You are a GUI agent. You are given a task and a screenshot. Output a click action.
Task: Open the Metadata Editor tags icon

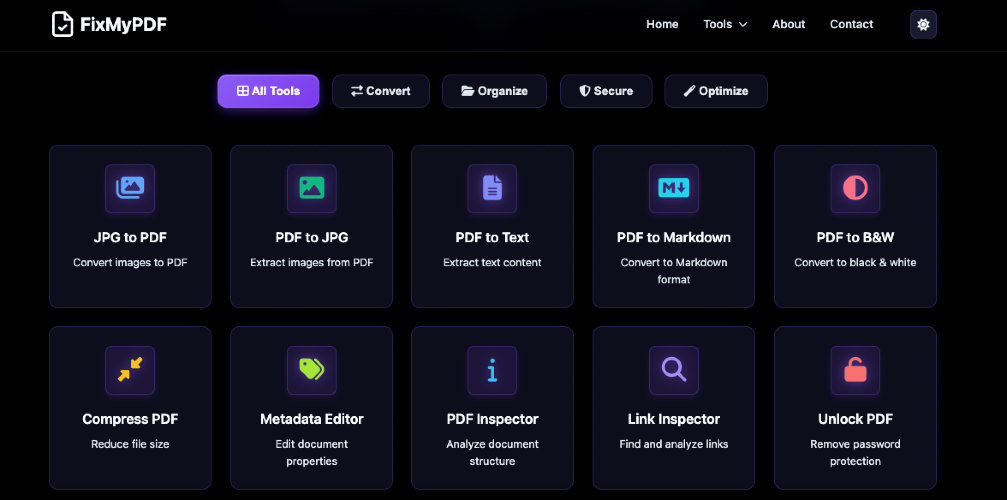click(x=311, y=370)
